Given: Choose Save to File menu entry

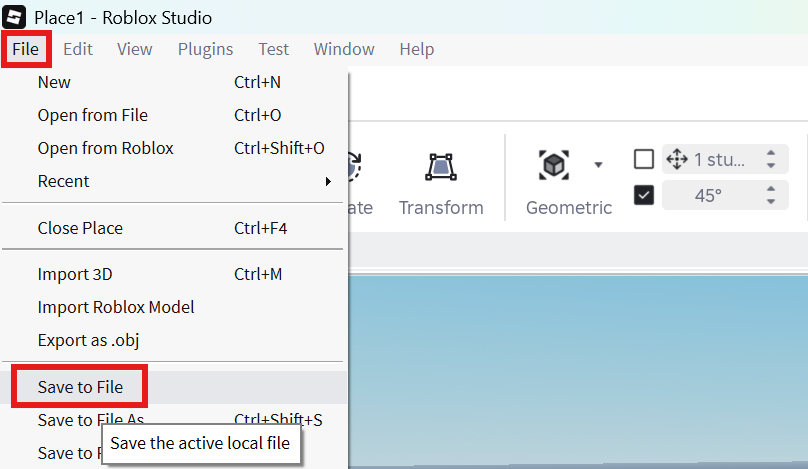Looking at the screenshot, I should pos(80,387).
